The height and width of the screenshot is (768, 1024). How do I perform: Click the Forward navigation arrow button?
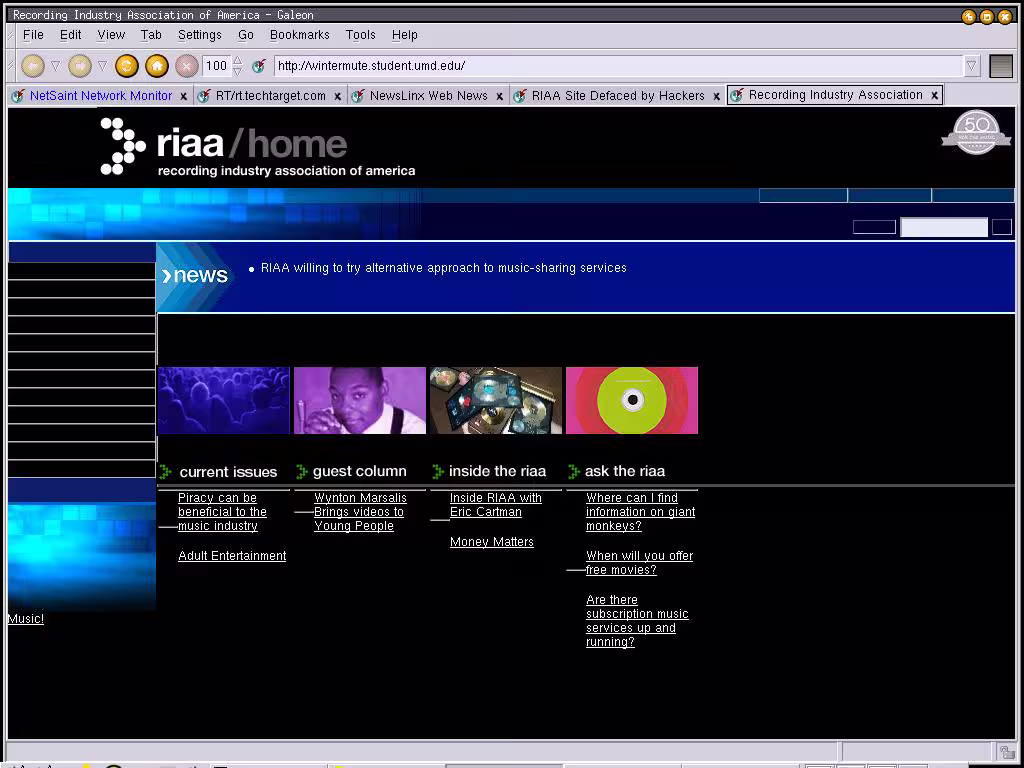[80, 66]
